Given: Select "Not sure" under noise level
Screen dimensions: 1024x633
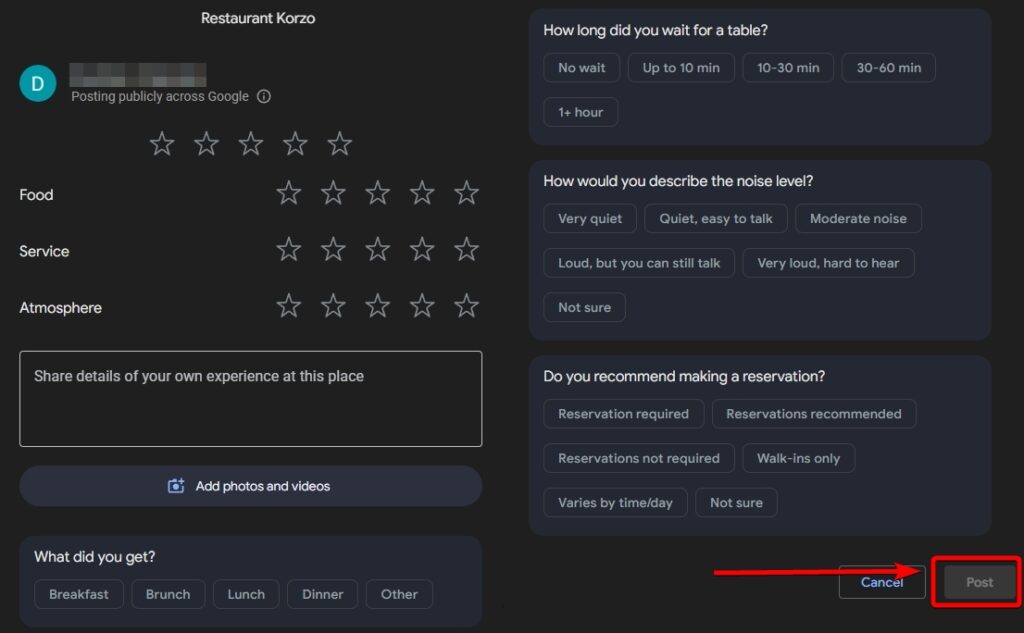Looking at the screenshot, I should (x=584, y=307).
